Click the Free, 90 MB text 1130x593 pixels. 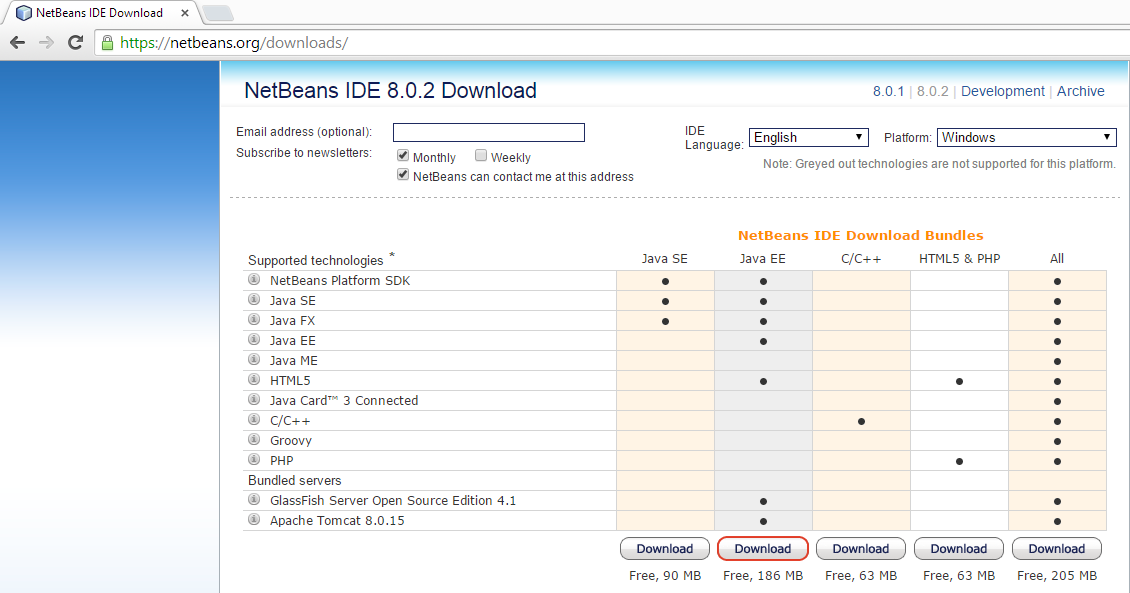[664, 576]
